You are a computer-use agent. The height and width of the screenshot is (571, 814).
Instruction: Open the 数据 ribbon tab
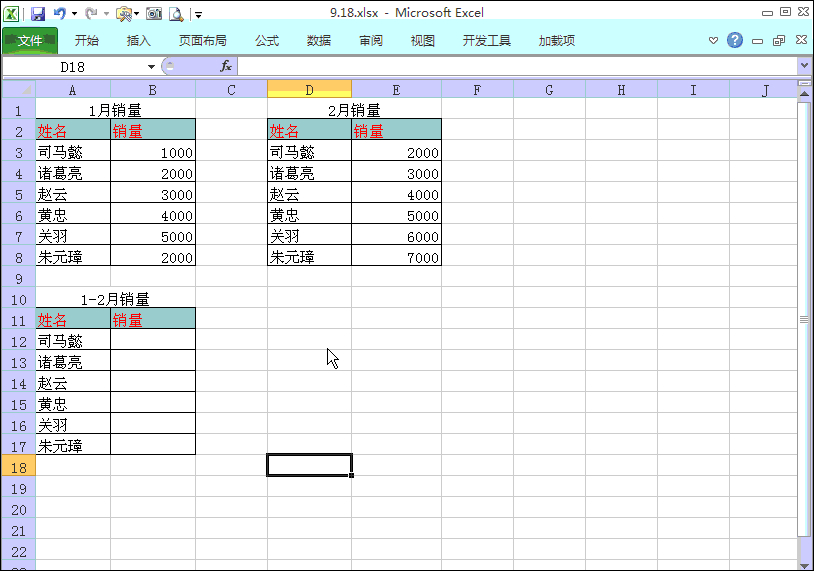[319, 40]
